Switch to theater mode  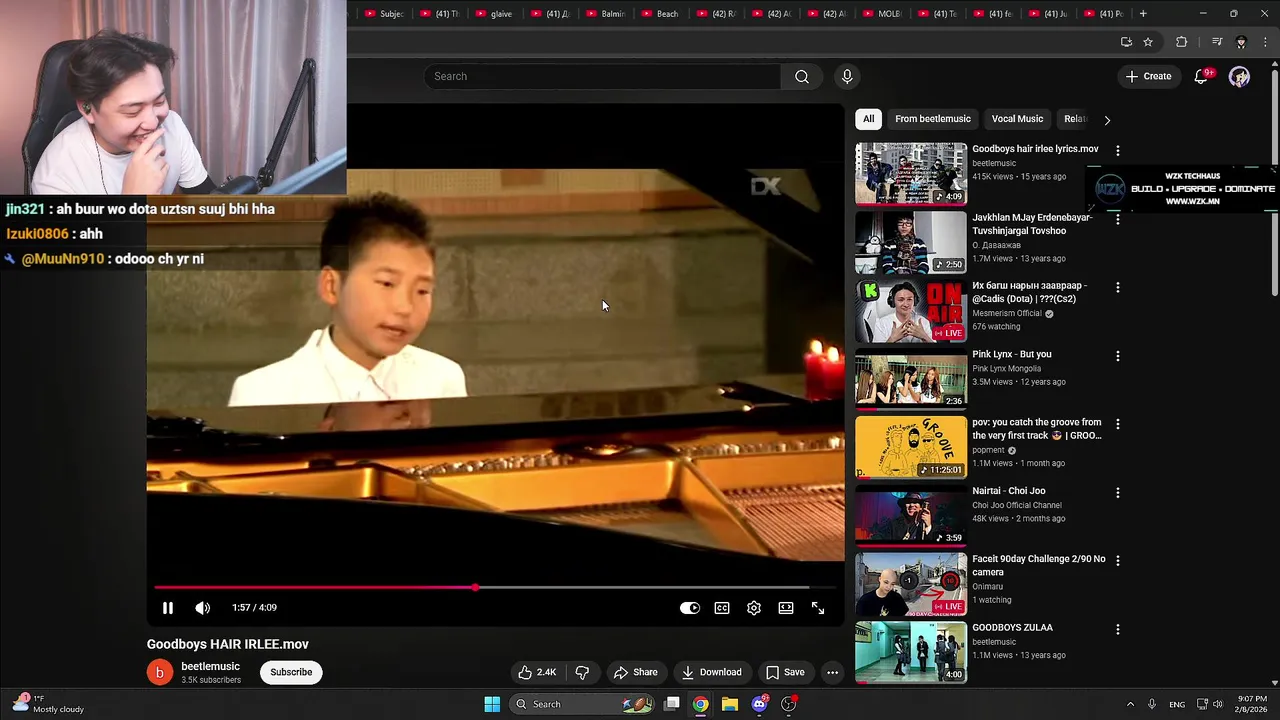click(786, 608)
